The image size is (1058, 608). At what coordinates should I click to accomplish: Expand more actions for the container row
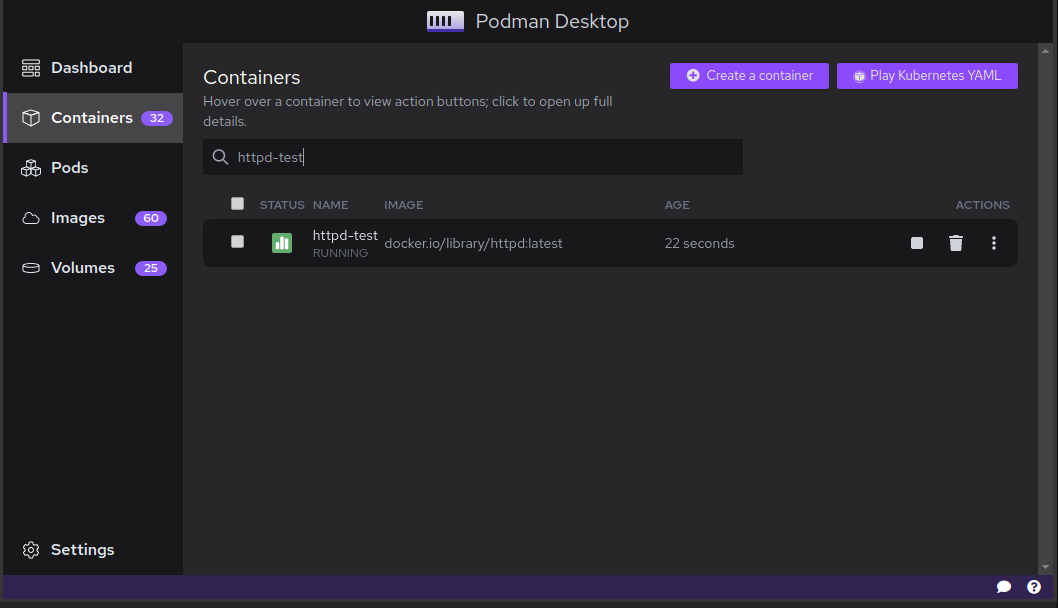click(x=993, y=242)
